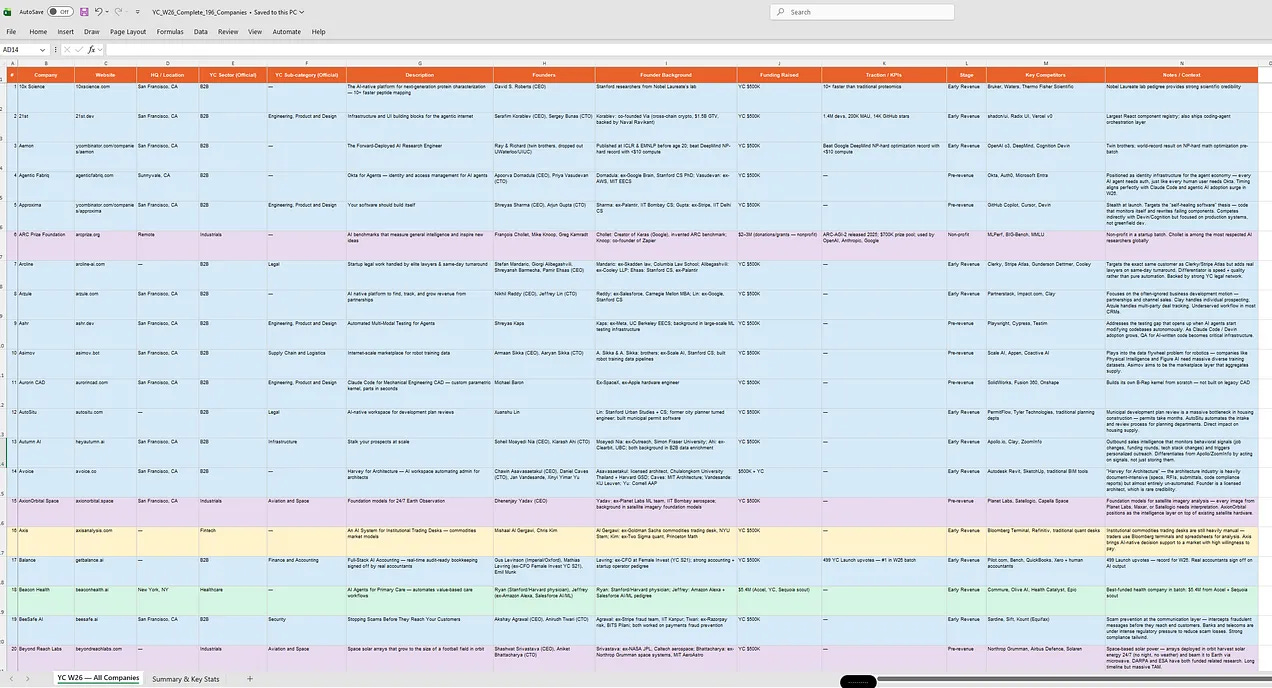The width and height of the screenshot is (1272, 688).
Task: Click the Description header cell
Action: pos(420,75)
